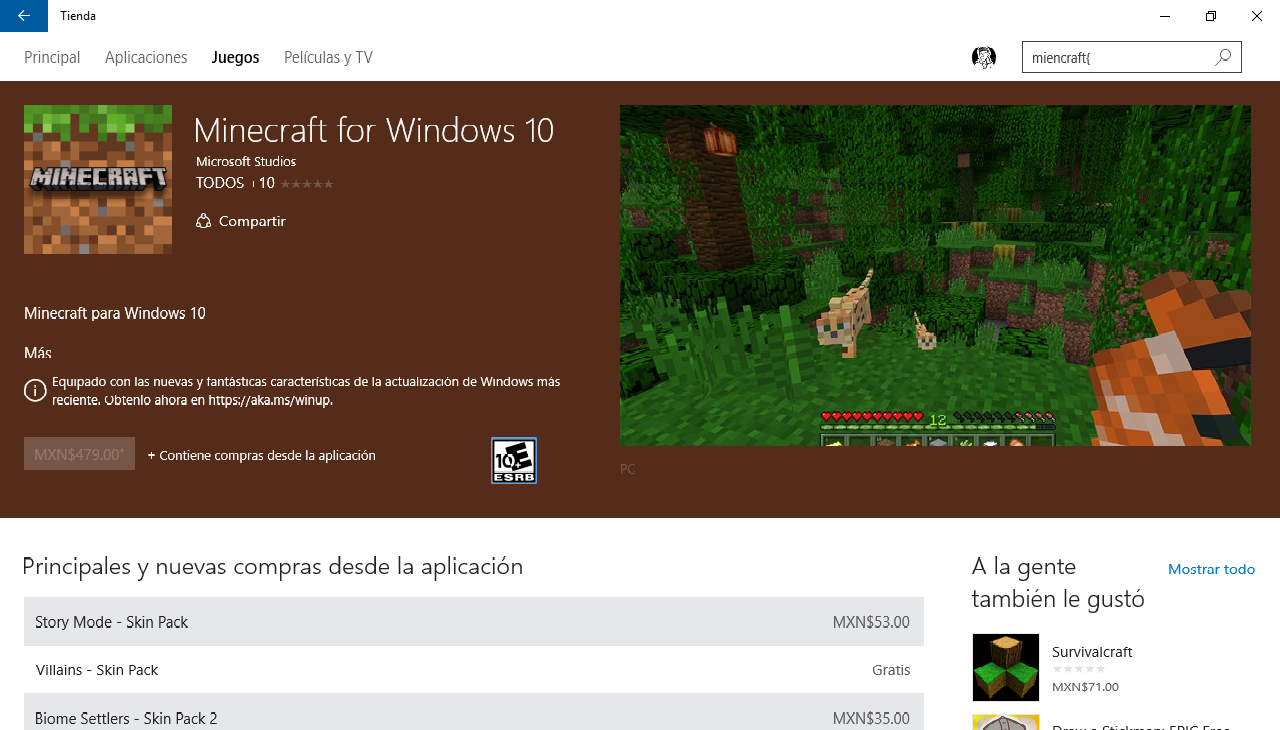
Task: Open the Principal tab
Action: point(52,57)
